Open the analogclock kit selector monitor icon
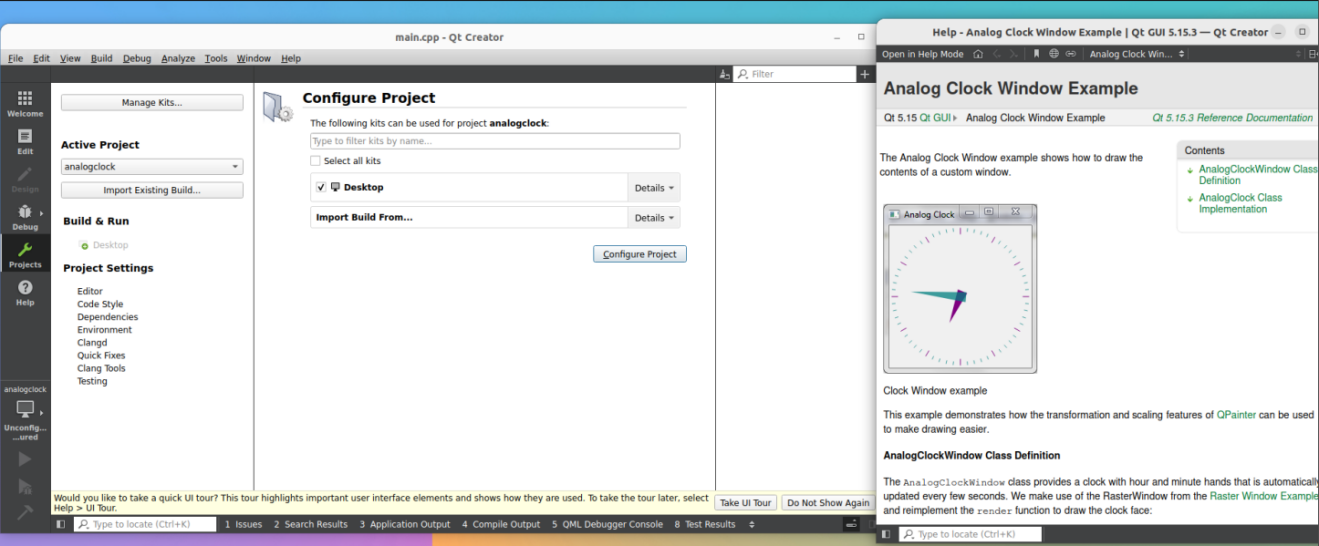Viewport: 1319px width, 546px height. 25,408
